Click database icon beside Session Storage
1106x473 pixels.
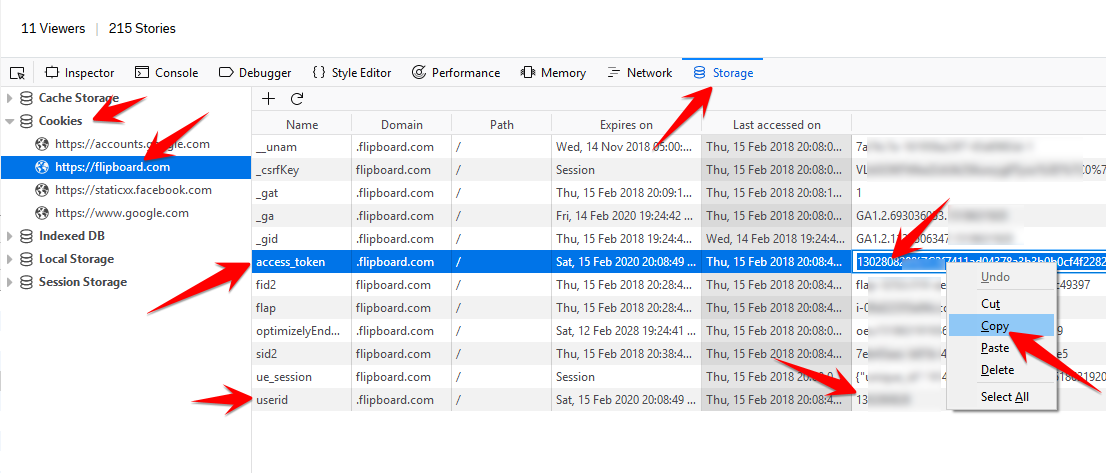[x=26, y=282]
